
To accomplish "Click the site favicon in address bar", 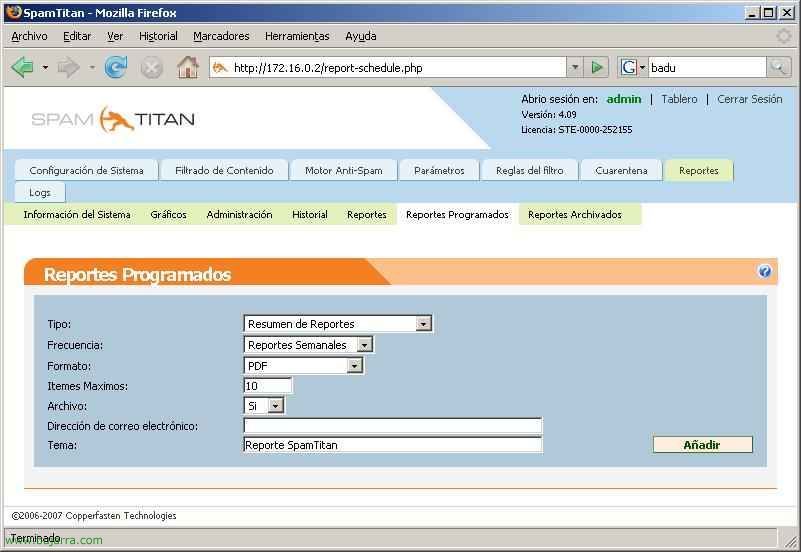I will pos(220,67).
